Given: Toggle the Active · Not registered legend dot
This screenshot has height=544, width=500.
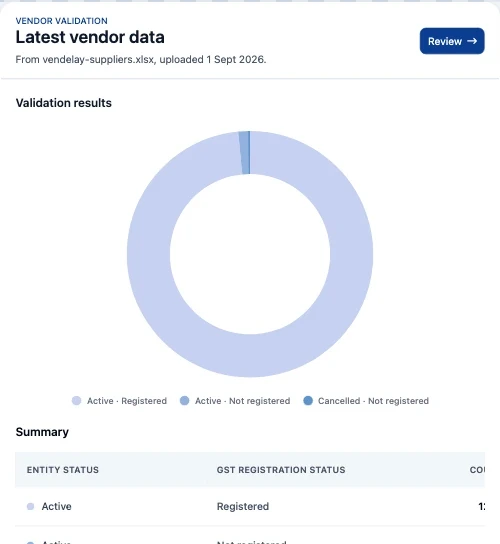Looking at the screenshot, I should 185,401.
